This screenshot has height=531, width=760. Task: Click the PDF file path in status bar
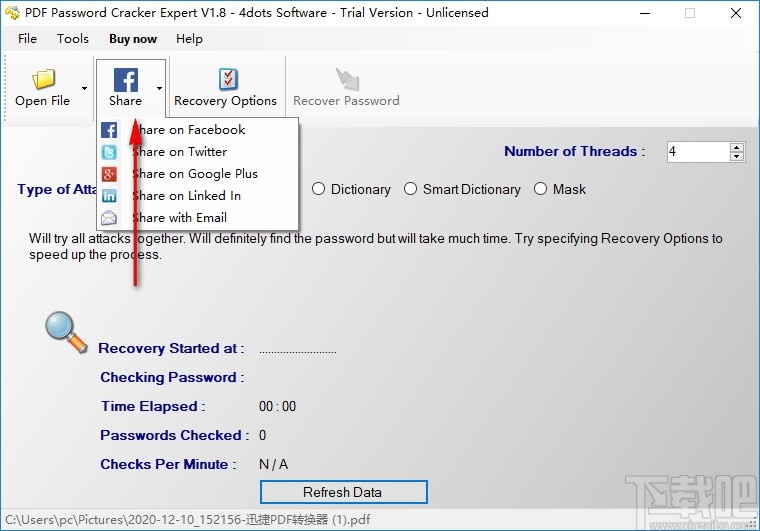tap(188, 520)
